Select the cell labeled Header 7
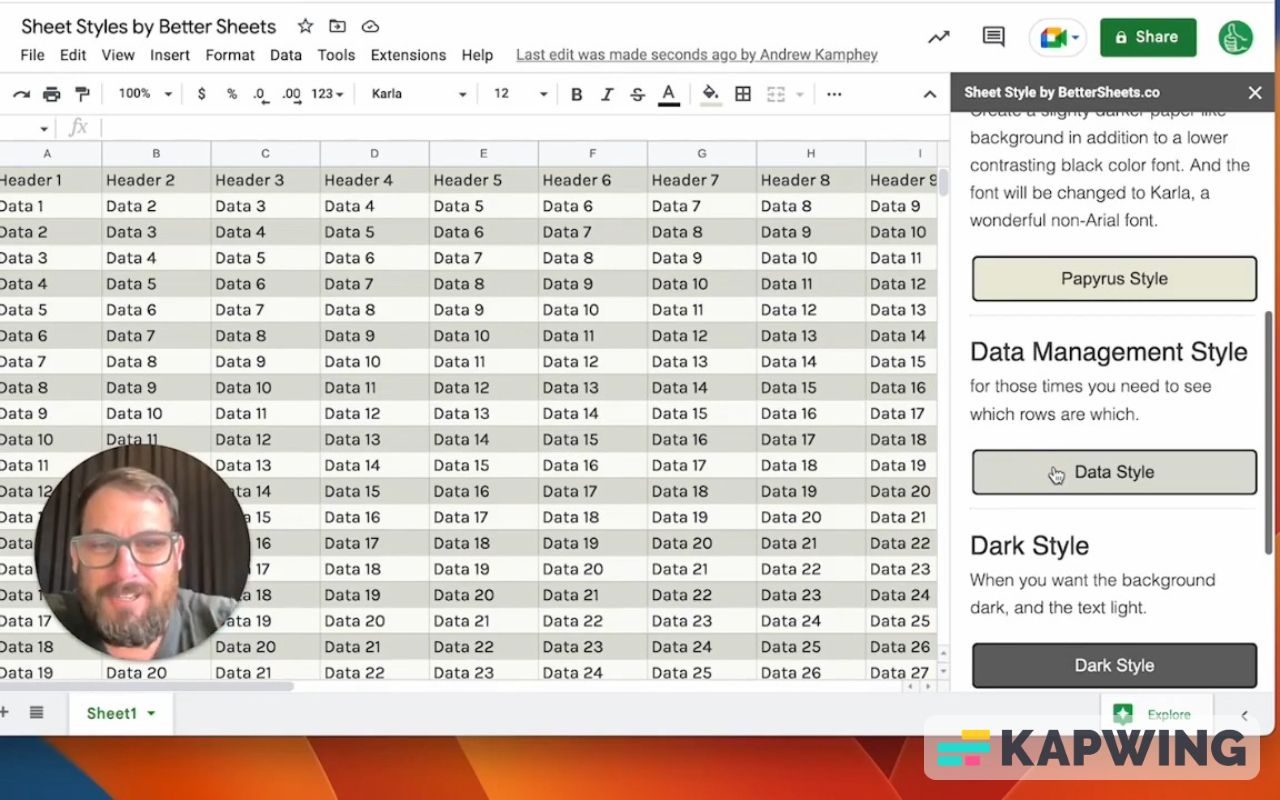Screen dimensions: 1280x800 (701, 180)
